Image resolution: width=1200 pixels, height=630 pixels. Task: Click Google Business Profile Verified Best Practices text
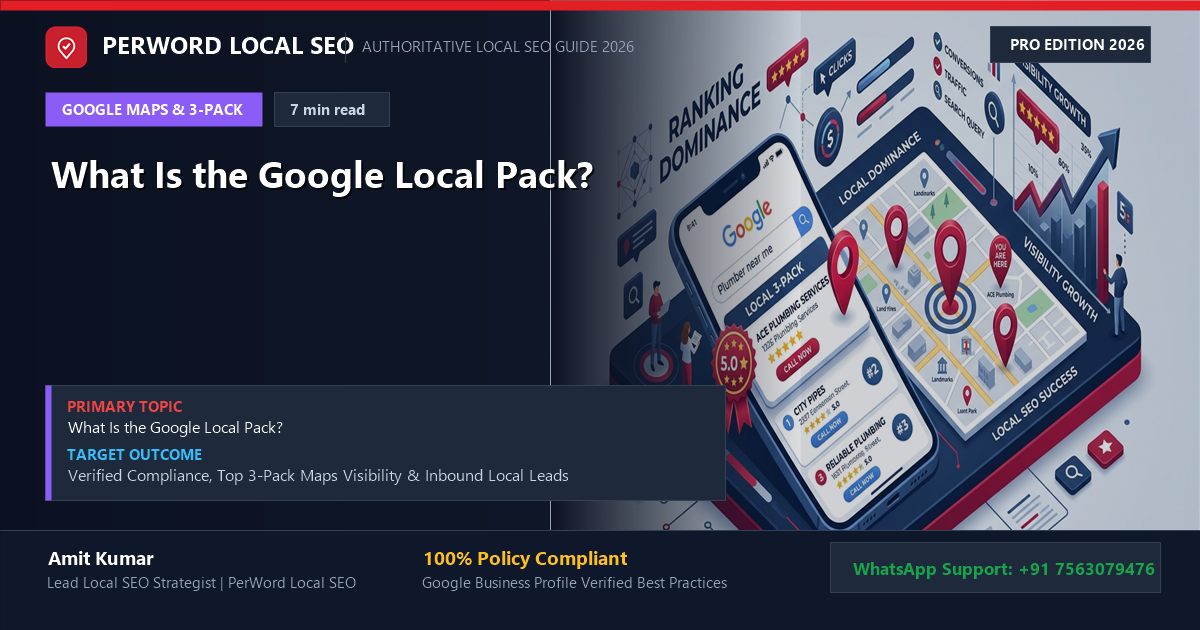(x=574, y=583)
